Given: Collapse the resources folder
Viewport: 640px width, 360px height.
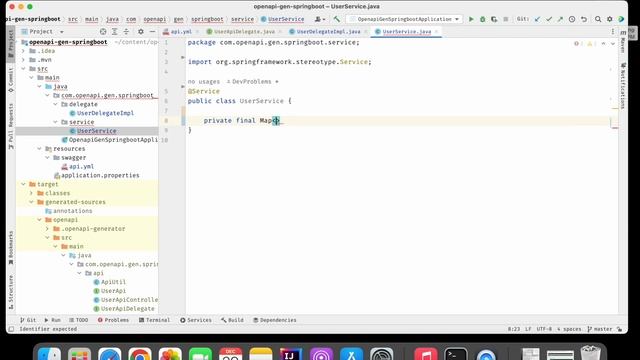Looking at the screenshot, I should (x=40, y=149).
